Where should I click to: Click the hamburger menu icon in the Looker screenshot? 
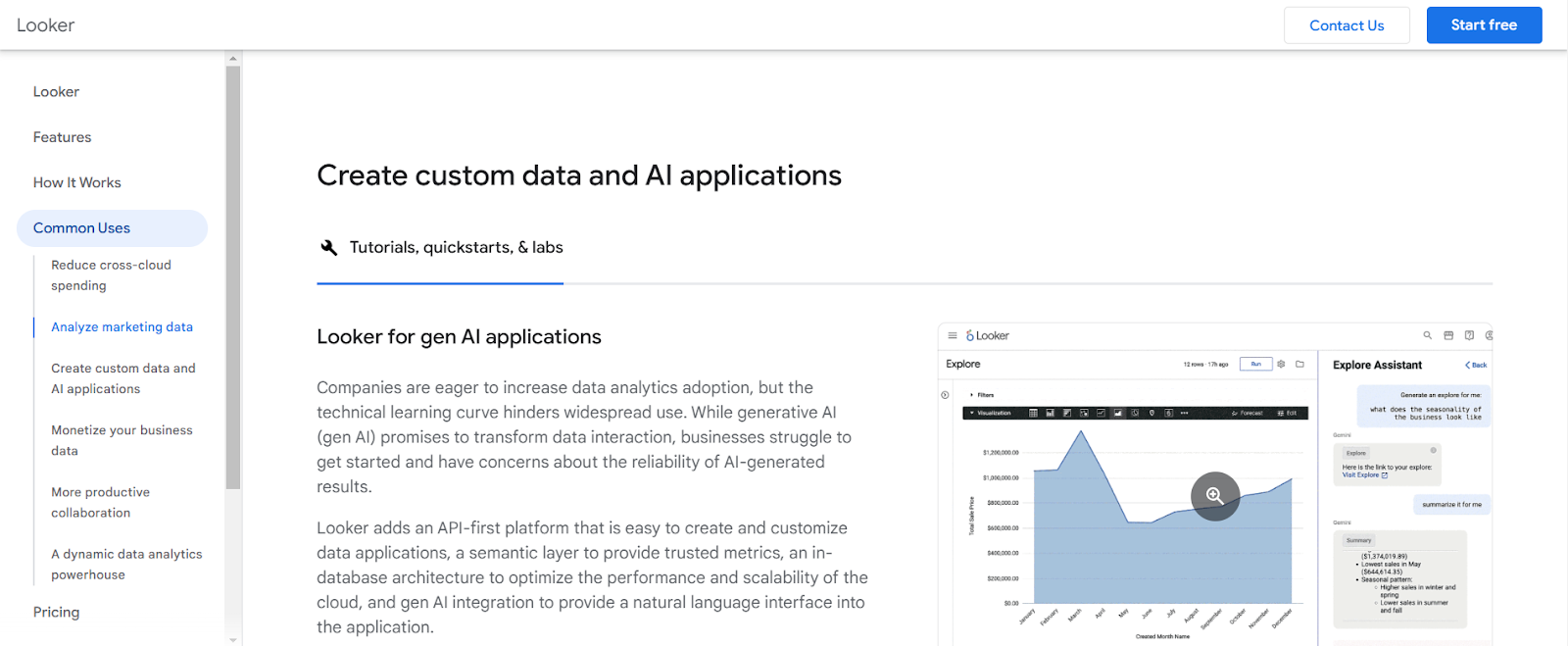(x=953, y=335)
